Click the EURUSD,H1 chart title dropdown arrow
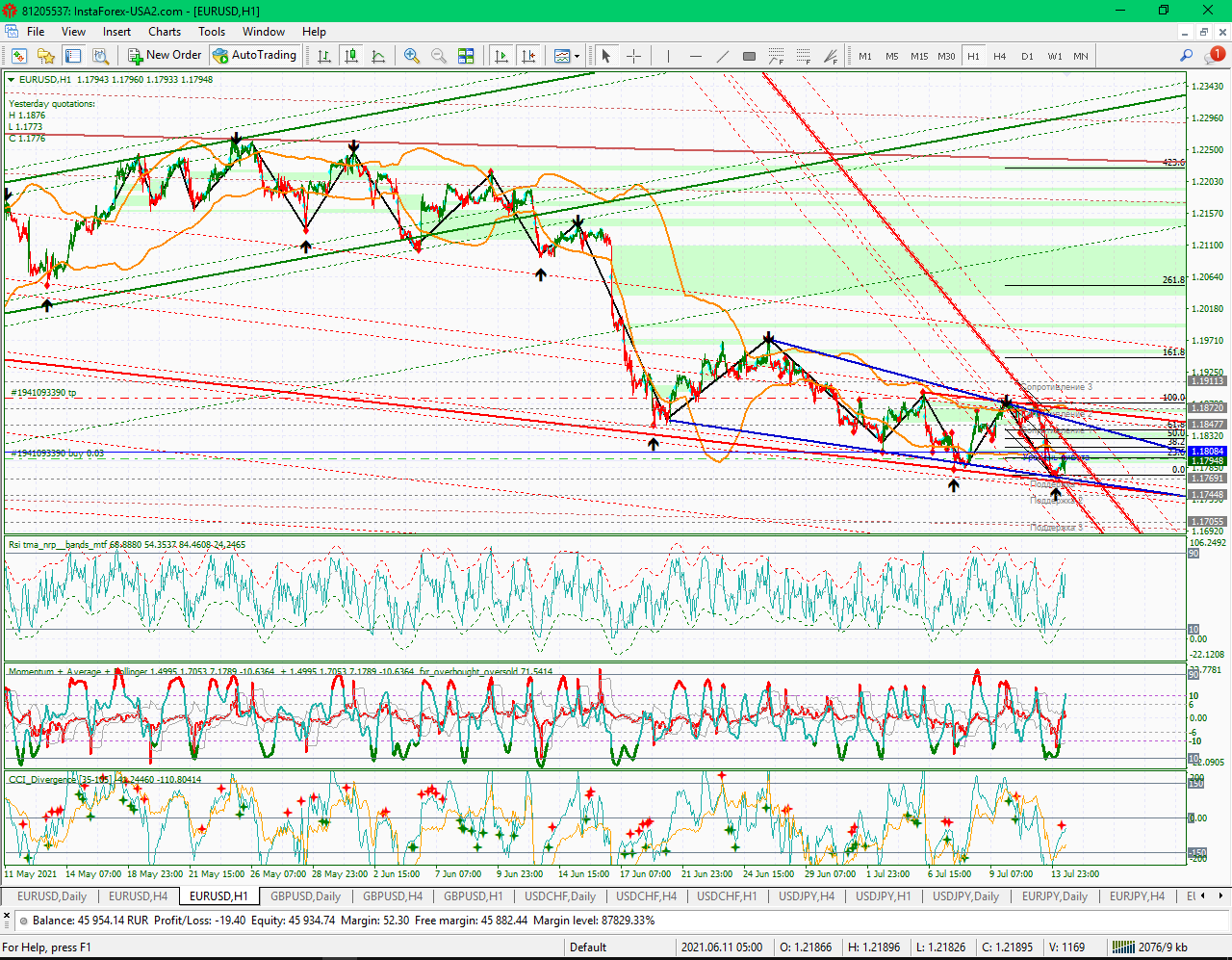The width and height of the screenshot is (1232, 960). [12, 80]
